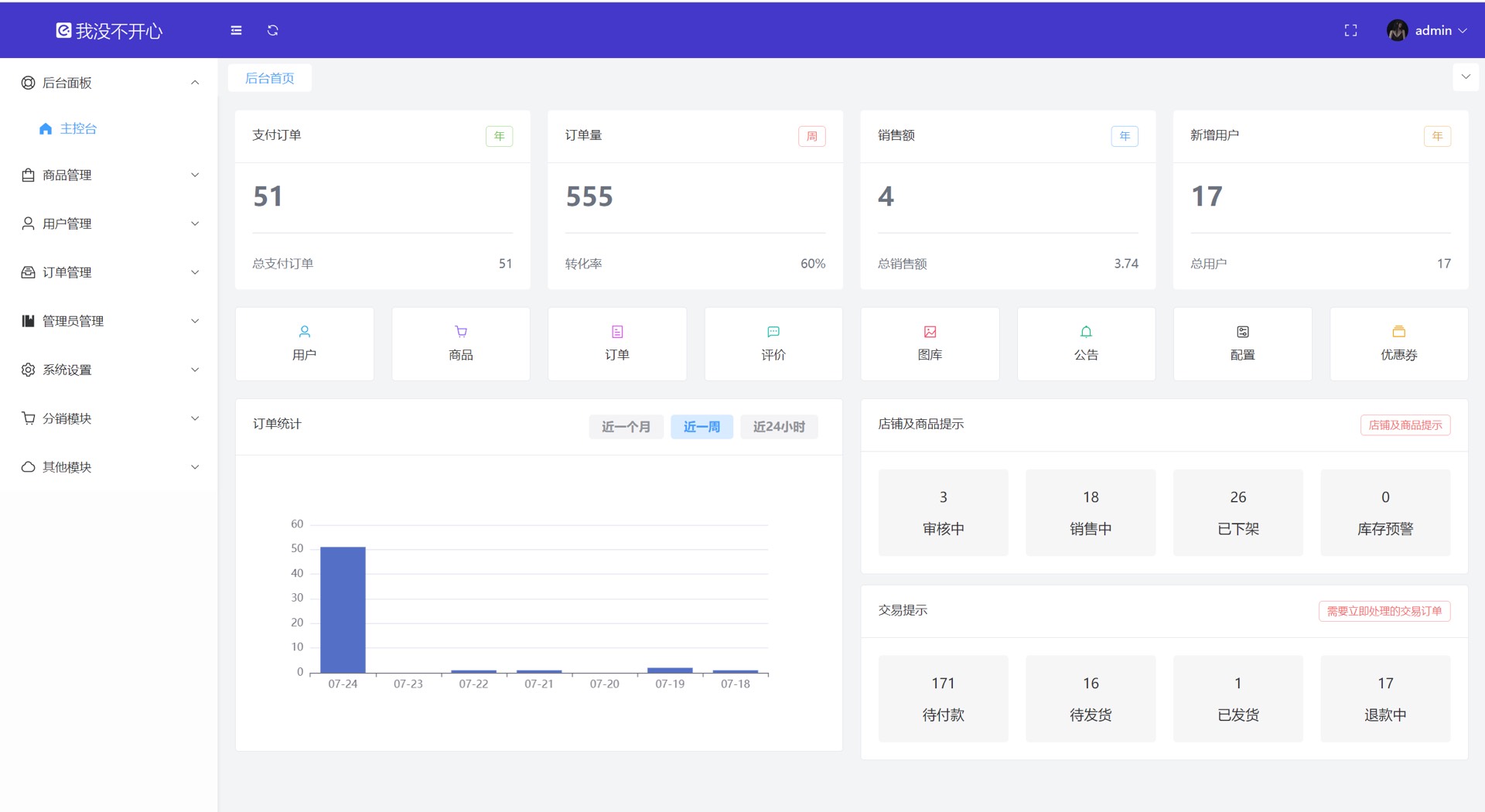This screenshot has width=1485, height=812.
Task: Open the 待发货 orders tile
Action: [1091, 699]
